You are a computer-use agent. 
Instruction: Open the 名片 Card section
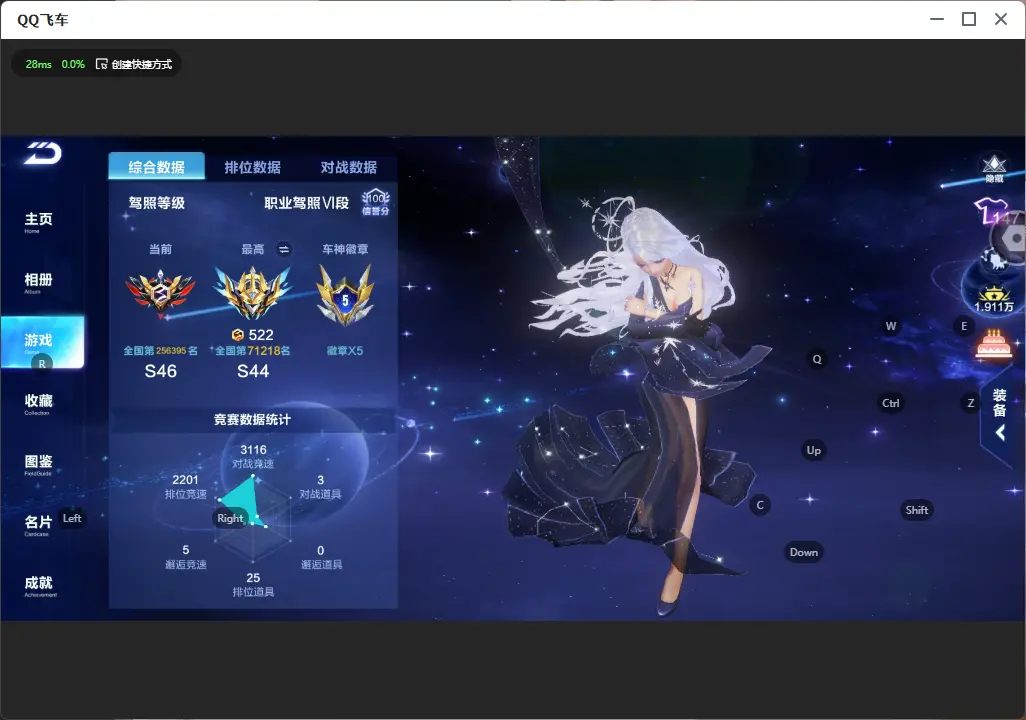click(x=38, y=525)
